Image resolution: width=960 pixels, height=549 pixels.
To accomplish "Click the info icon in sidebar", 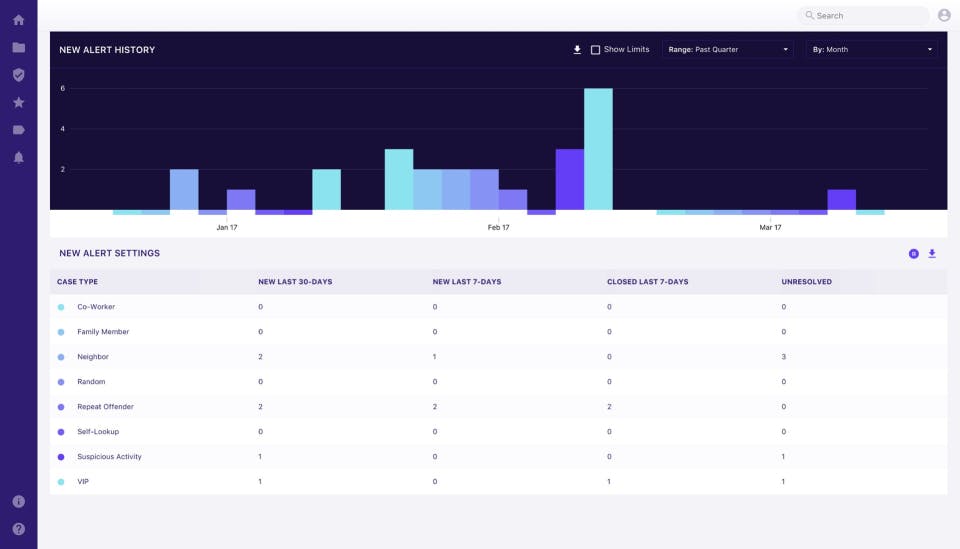I will (x=18, y=502).
